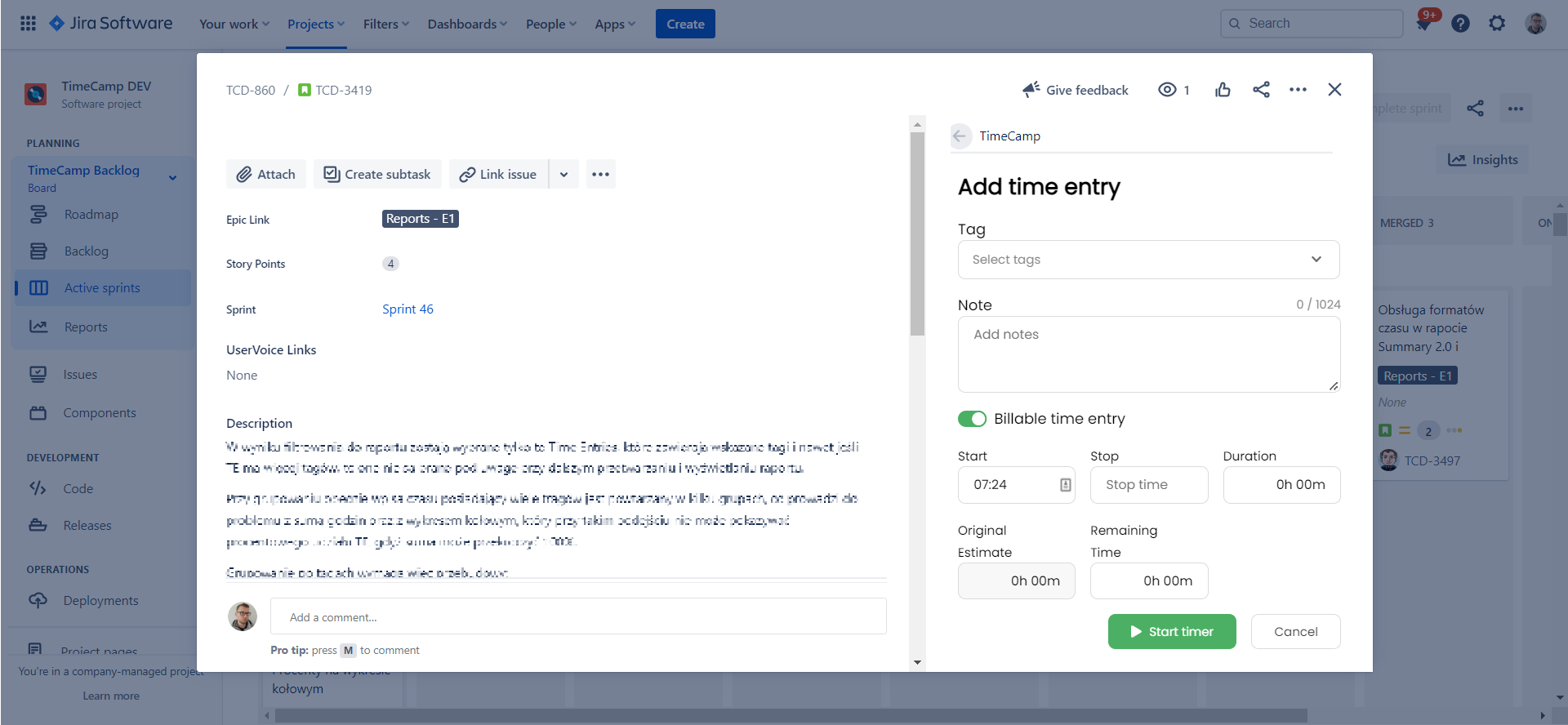The image size is (1568, 725).
Task: Open TCD-3419 breadcrumb link
Action: click(x=343, y=90)
